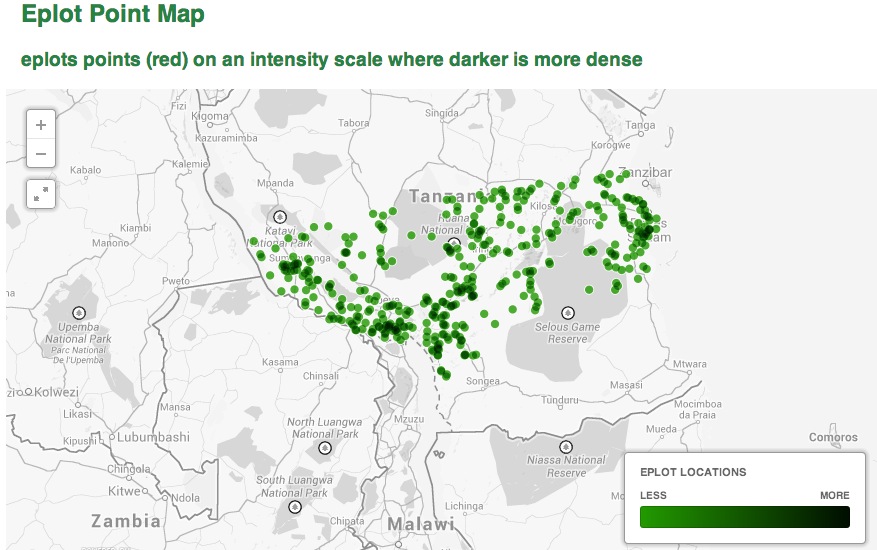The height and width of the screenshot is (550, 877).
Task: Click the Mzuzu label on map
Action: (x=409, y=419)
